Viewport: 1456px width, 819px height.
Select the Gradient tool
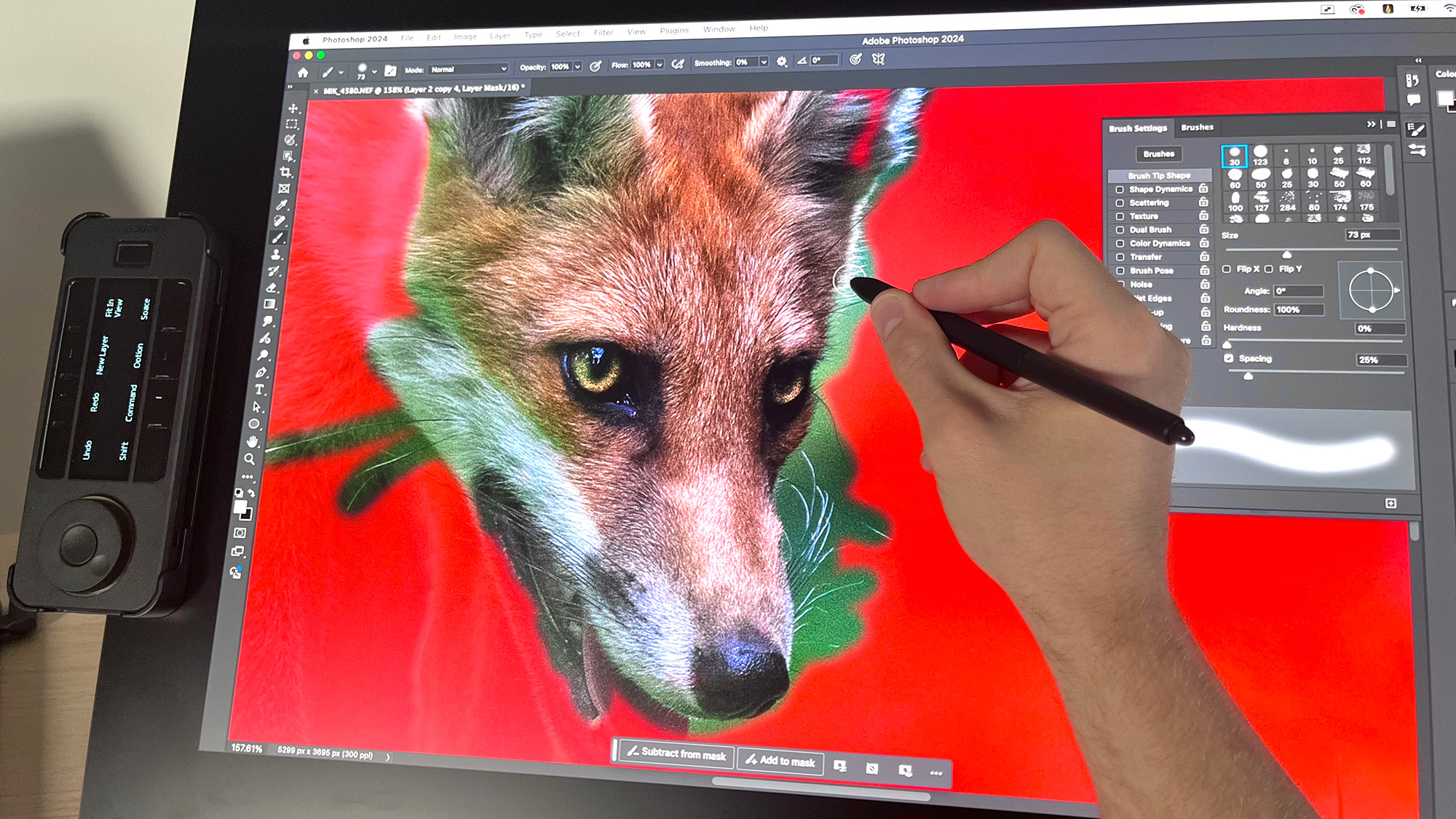pyautogui.click(x=270, y=304)
